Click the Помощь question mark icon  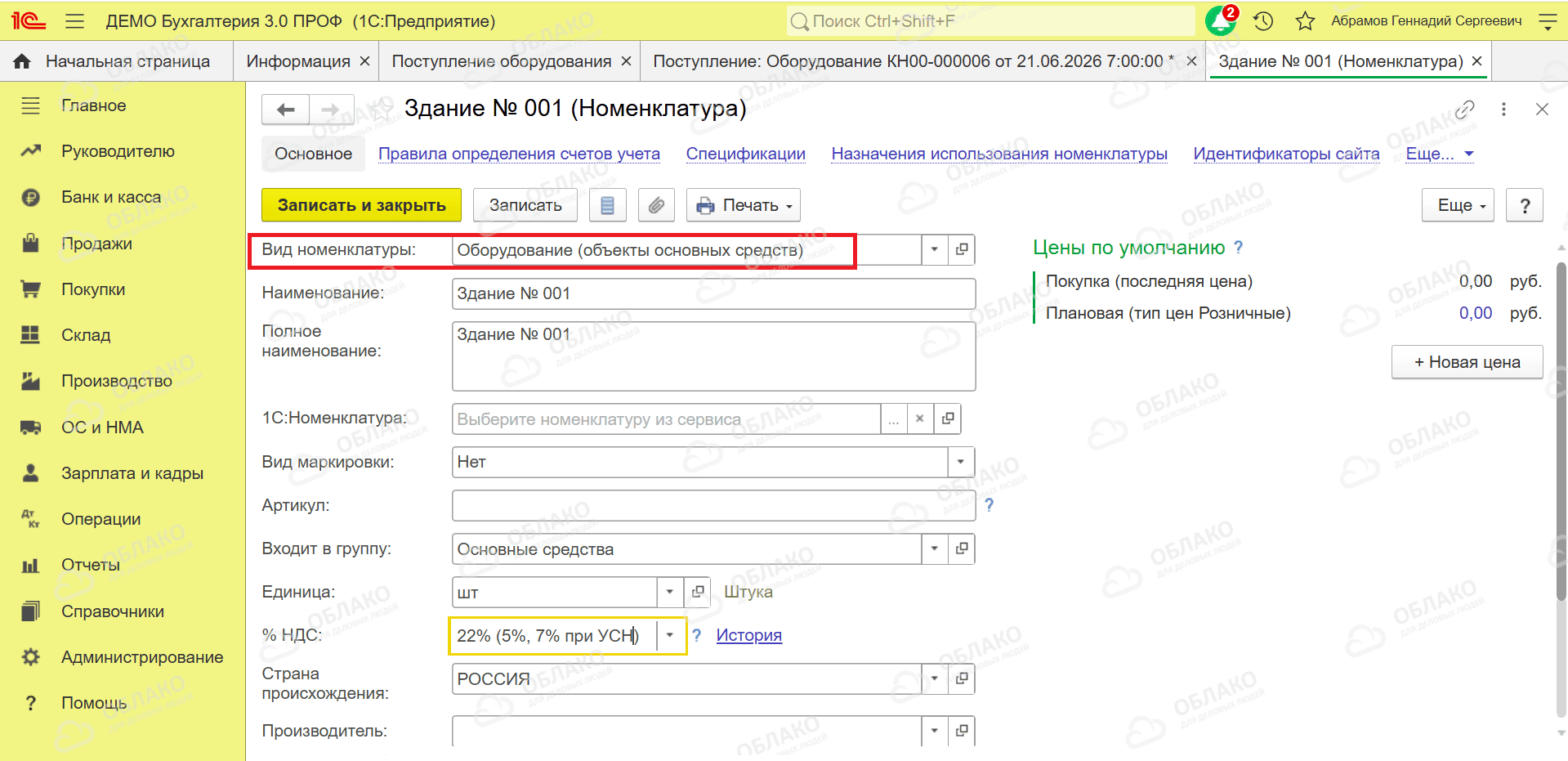point(30,703)
